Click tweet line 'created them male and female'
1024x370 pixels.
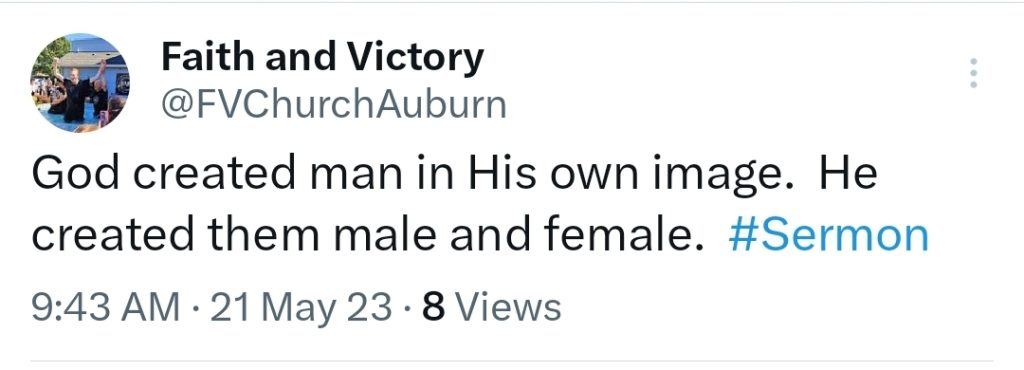pos(369,236)
